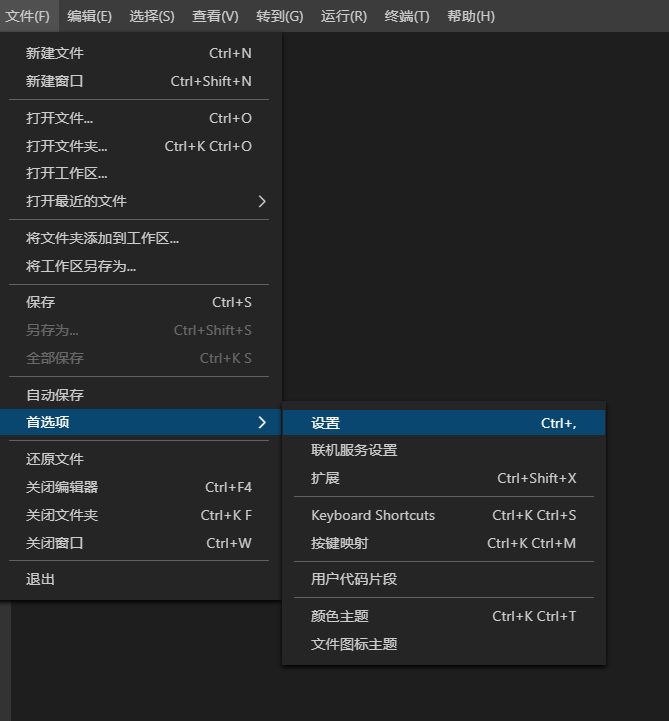
Task: Open 设置 in the preferences submenu
Action: (444, 423)
